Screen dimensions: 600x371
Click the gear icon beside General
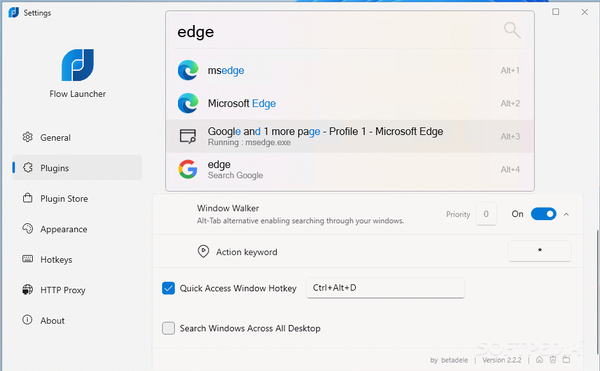pyautogui.click(x=28, y=137)
